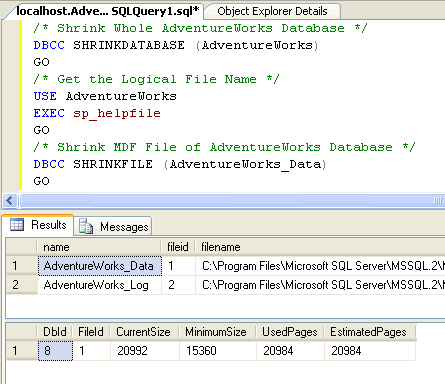Select the EstimatedPages value 20984

click(370, 351)
